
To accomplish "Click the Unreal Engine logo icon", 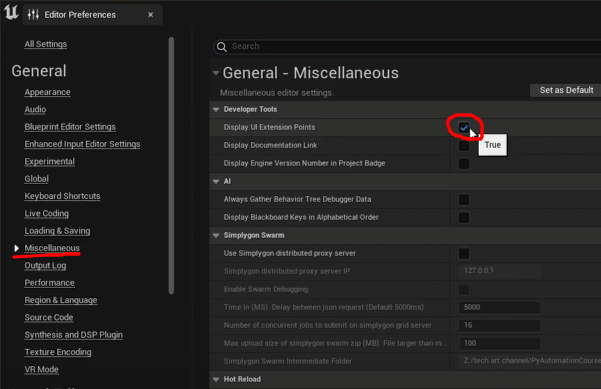I will 11,12.
